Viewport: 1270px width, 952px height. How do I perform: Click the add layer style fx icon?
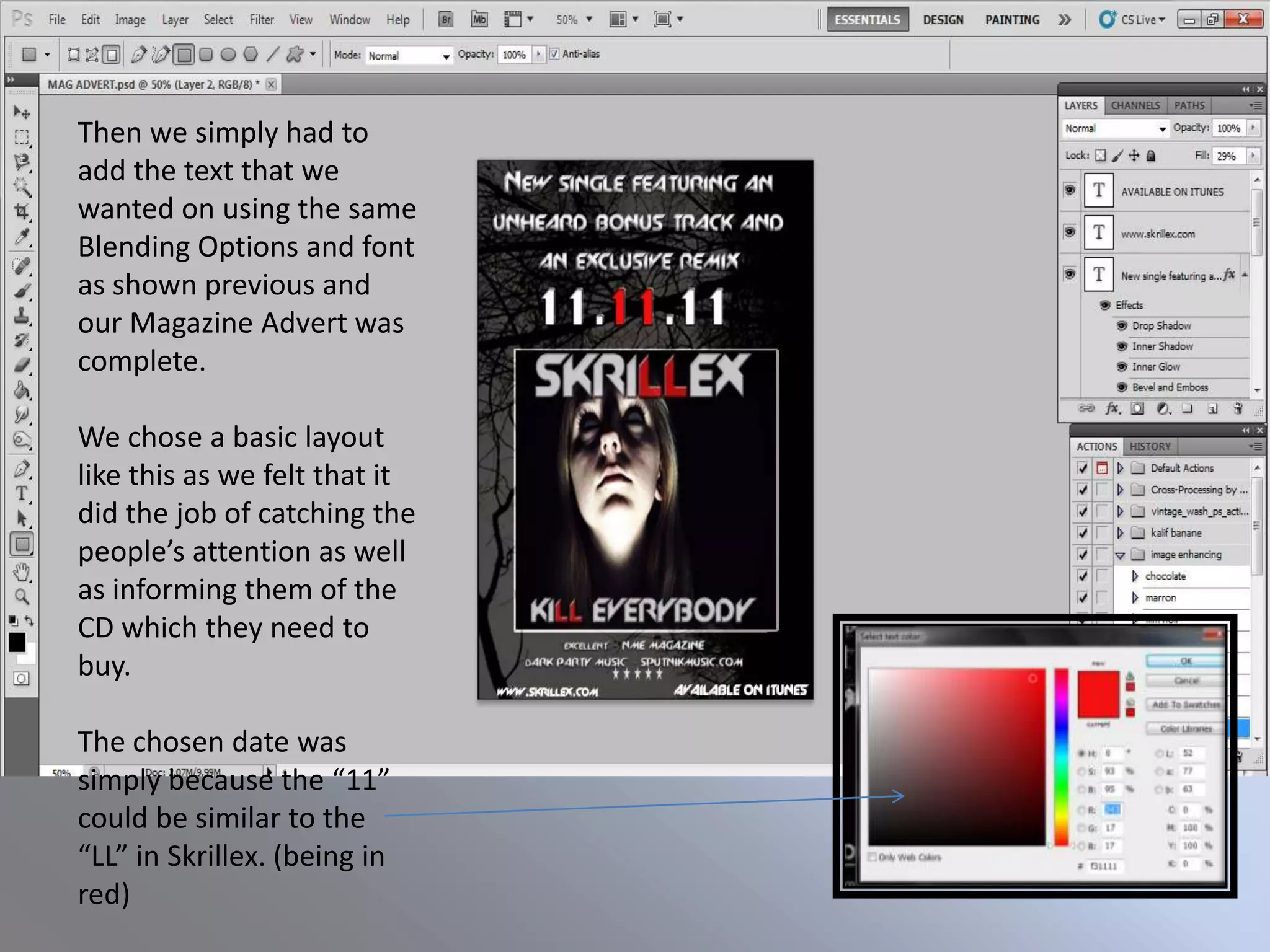tap(1113, 408)
